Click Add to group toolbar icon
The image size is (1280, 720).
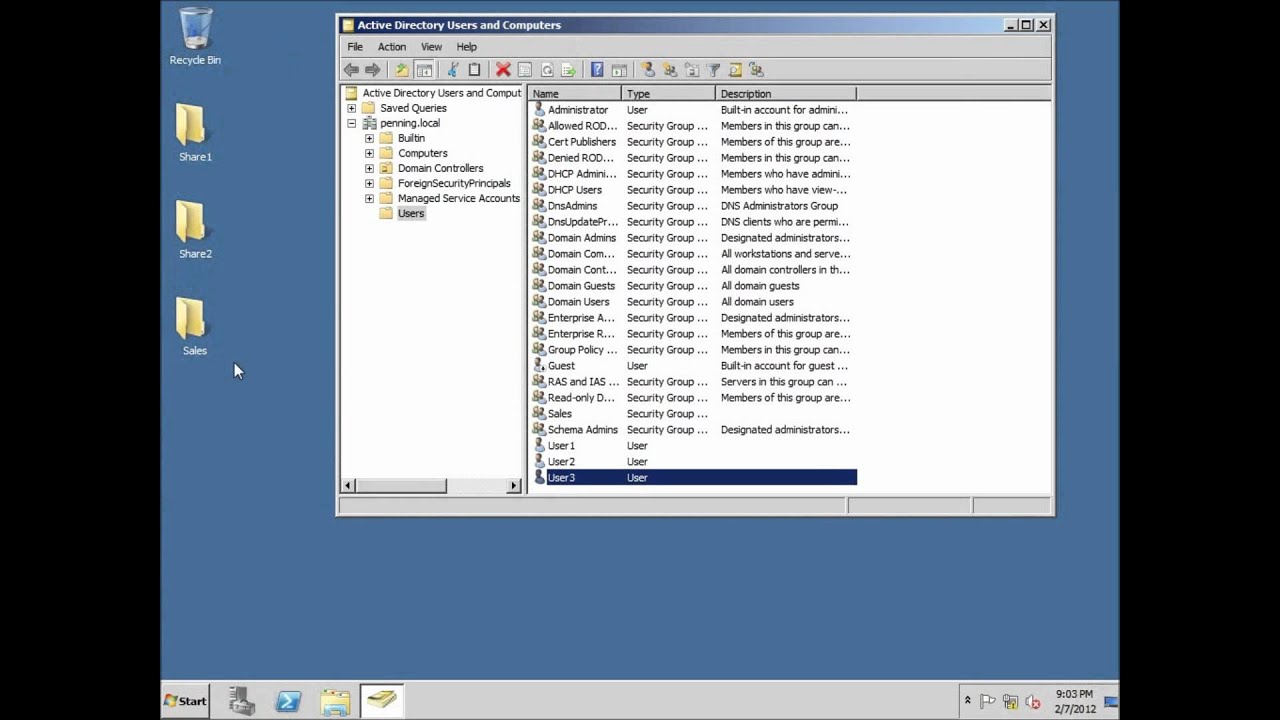click(757, 70)
